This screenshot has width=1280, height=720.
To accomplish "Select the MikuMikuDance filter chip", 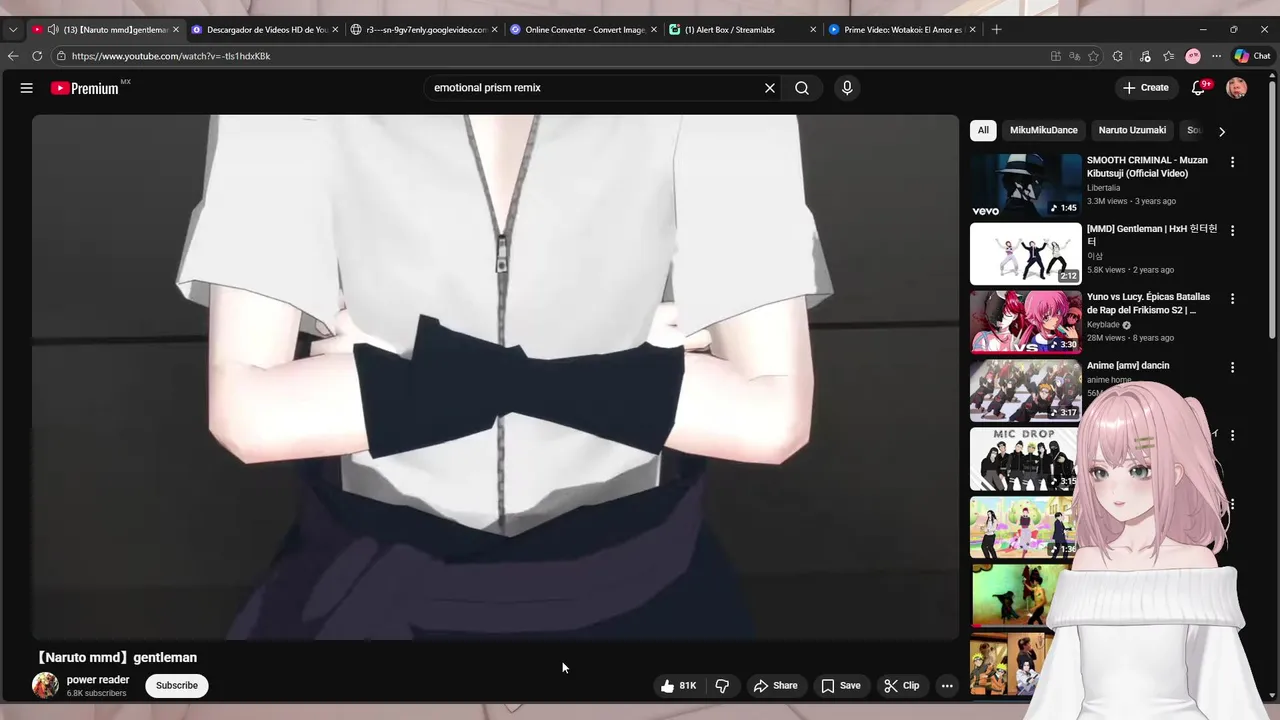I will 1044,130.
